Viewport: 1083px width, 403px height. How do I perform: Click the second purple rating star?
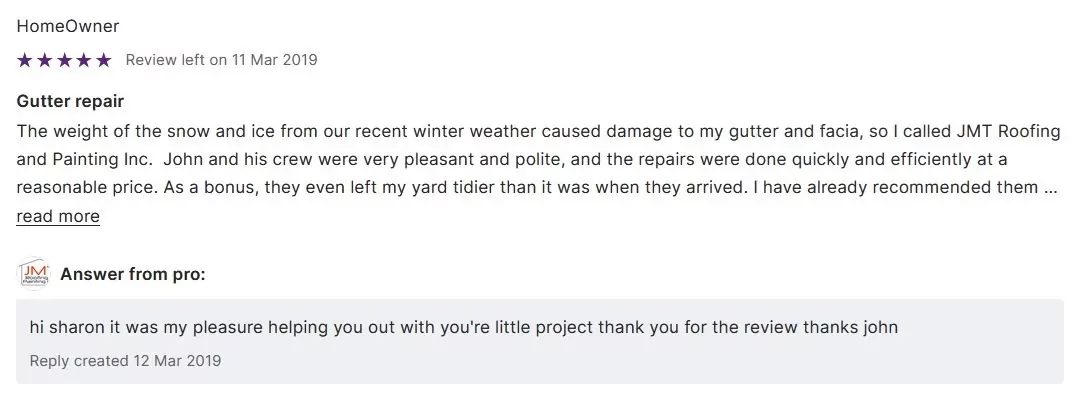point(44,60)
